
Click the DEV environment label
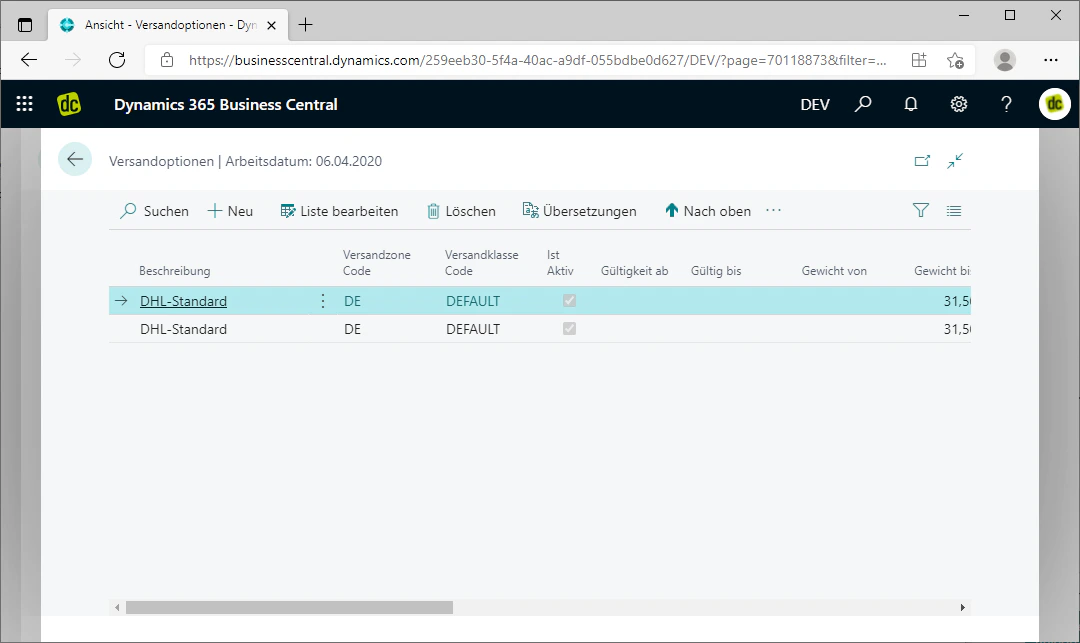point(815,104)
